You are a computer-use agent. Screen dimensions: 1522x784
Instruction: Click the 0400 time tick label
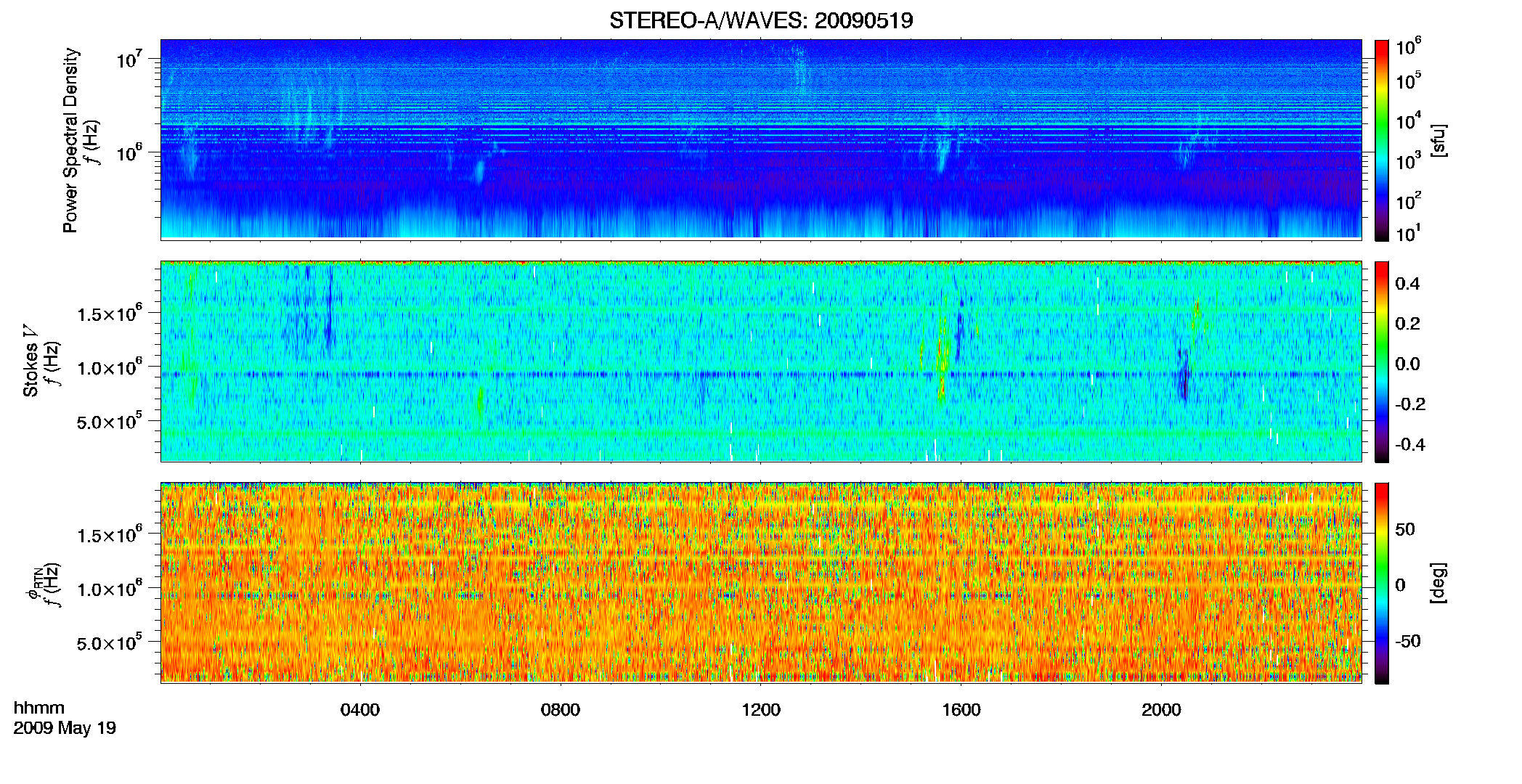click(360, 709)
